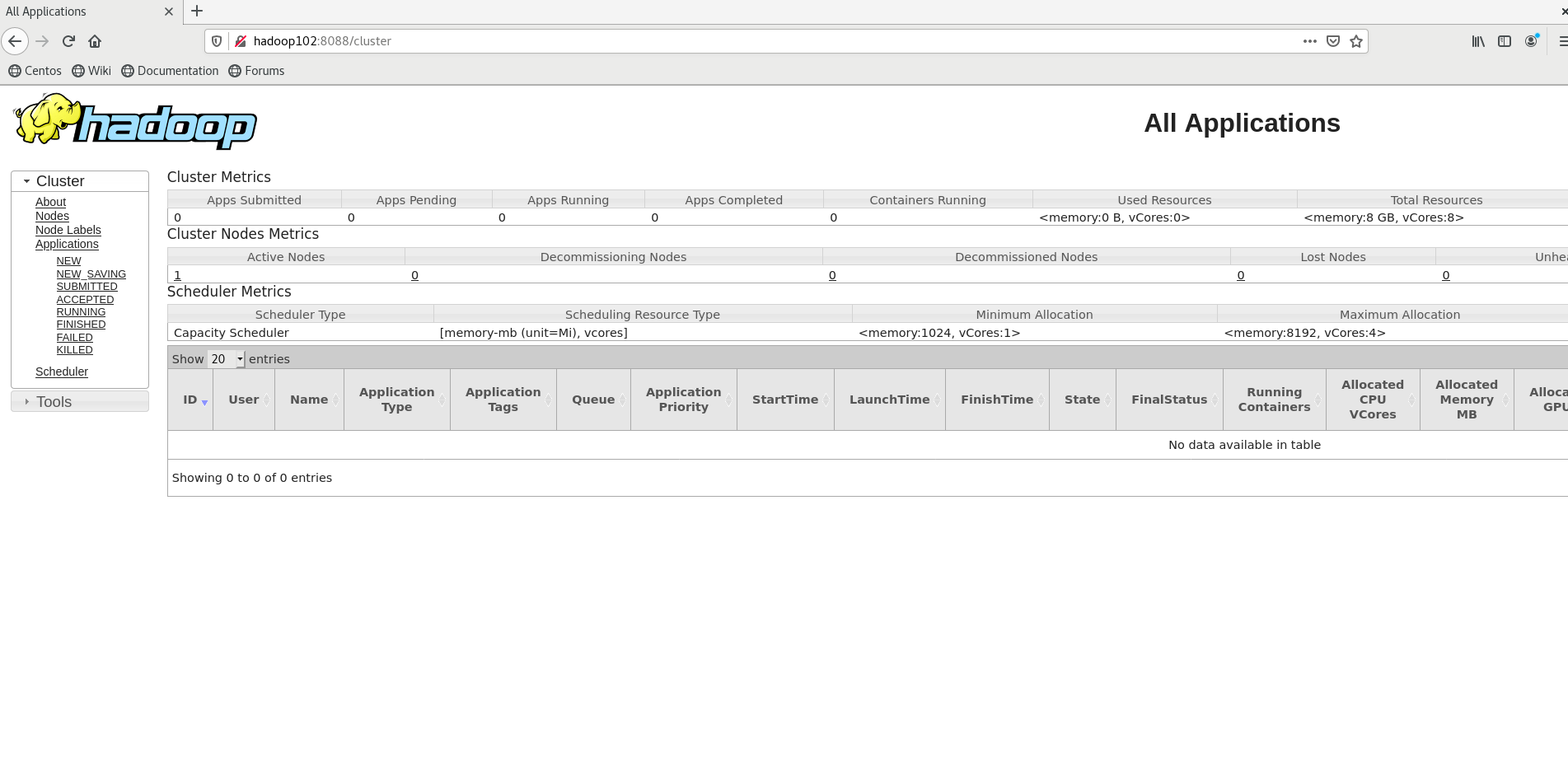1568x762 pixels.
Task: Toggle the sidebar view icon
Action: coord(1505,41)
